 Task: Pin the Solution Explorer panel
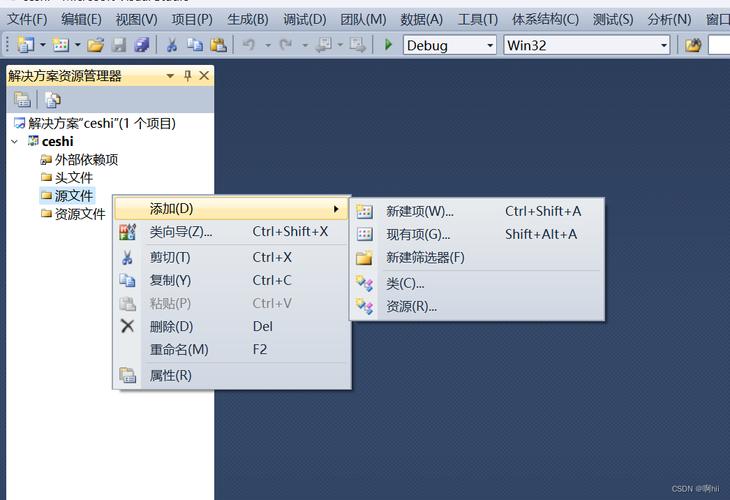[x=188, y=75]
